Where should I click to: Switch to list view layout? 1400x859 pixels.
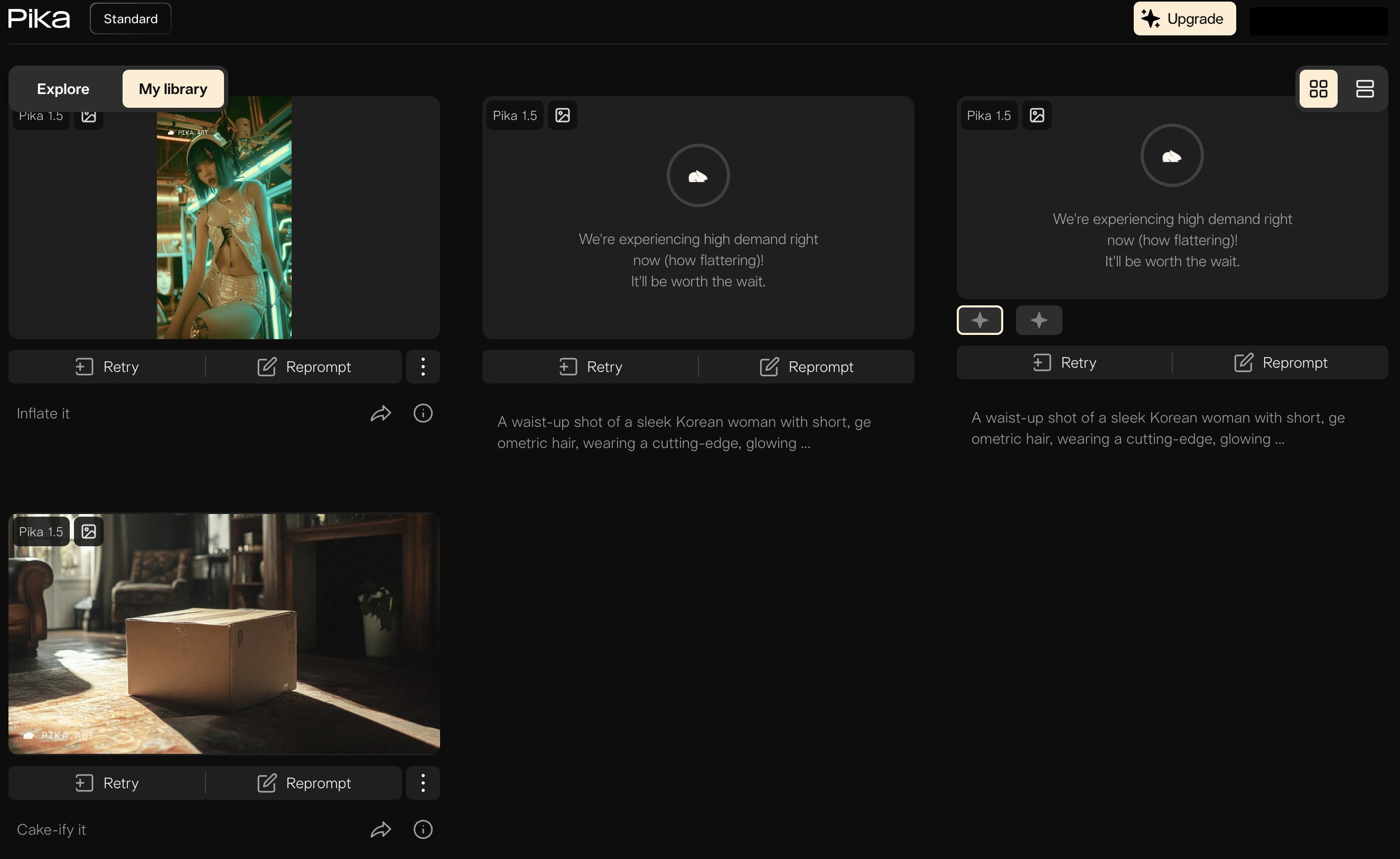tap(1365, 89)
